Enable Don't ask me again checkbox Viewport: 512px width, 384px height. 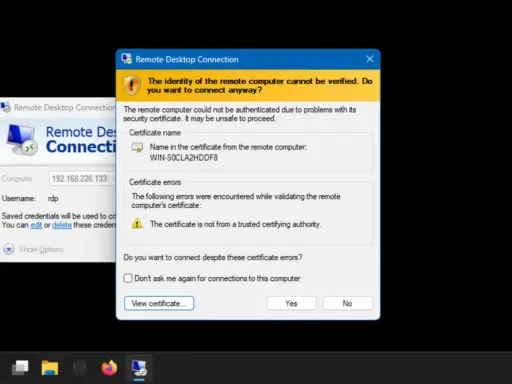click(128, 278)
